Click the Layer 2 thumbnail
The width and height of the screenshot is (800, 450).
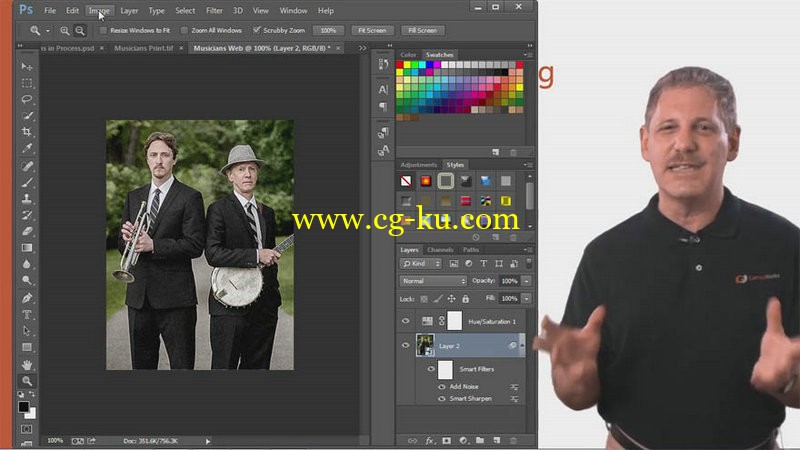pos(425,345)
